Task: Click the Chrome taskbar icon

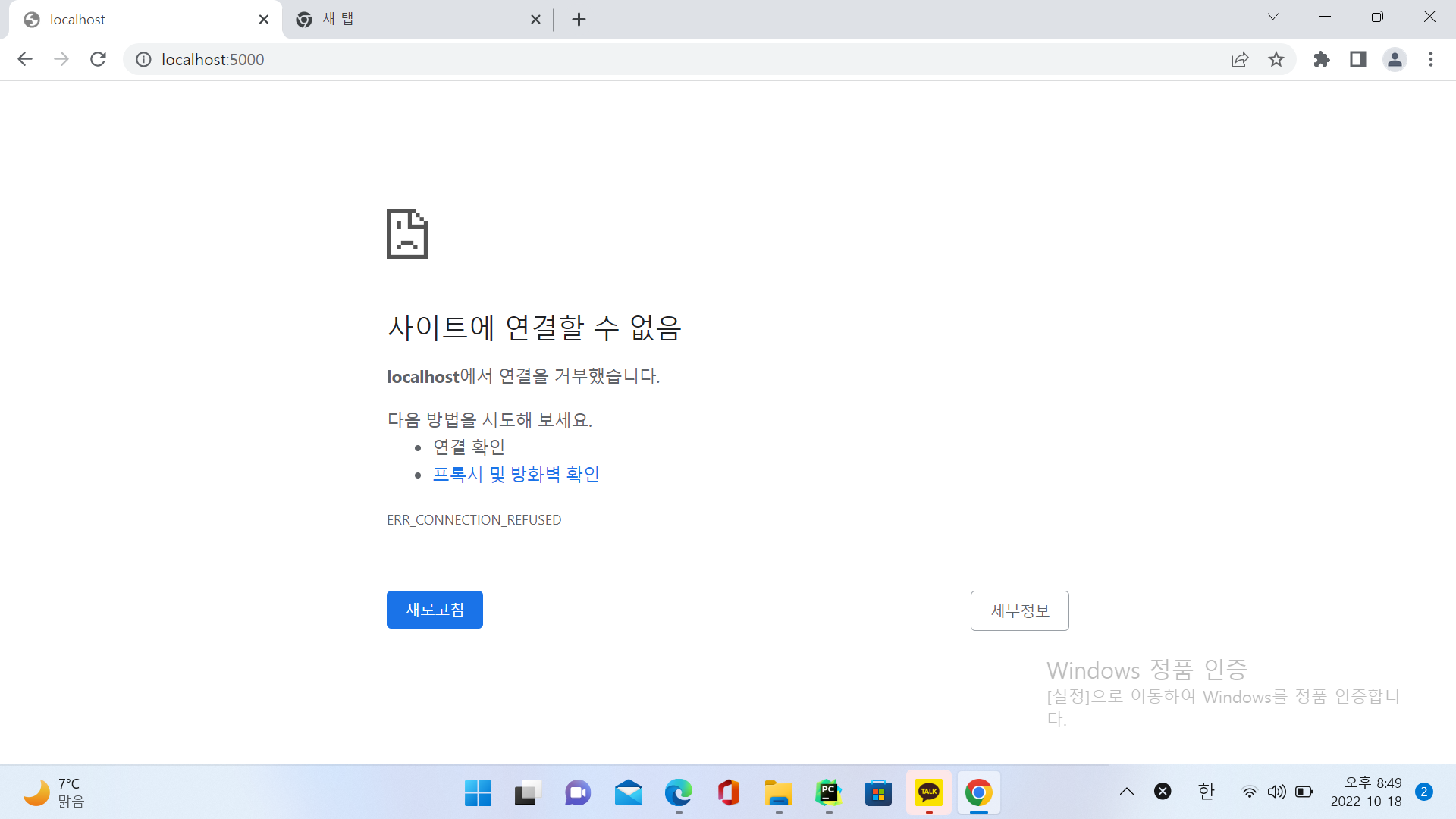Action: (x=978, y=793)
